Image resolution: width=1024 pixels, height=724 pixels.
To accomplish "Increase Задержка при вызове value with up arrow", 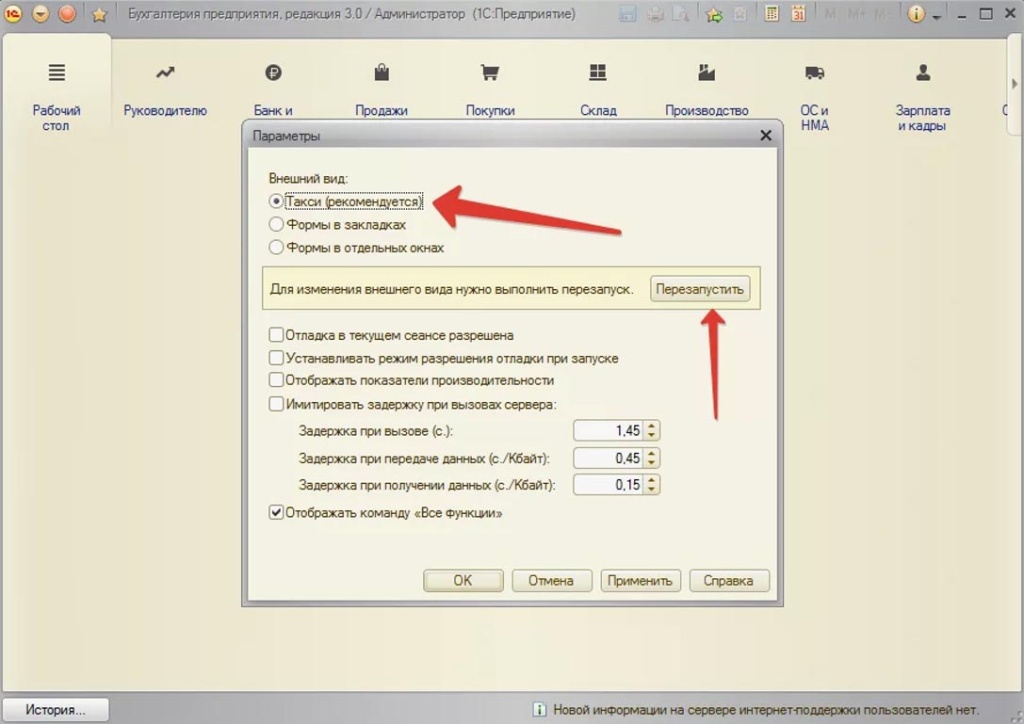I will (652, 426).
